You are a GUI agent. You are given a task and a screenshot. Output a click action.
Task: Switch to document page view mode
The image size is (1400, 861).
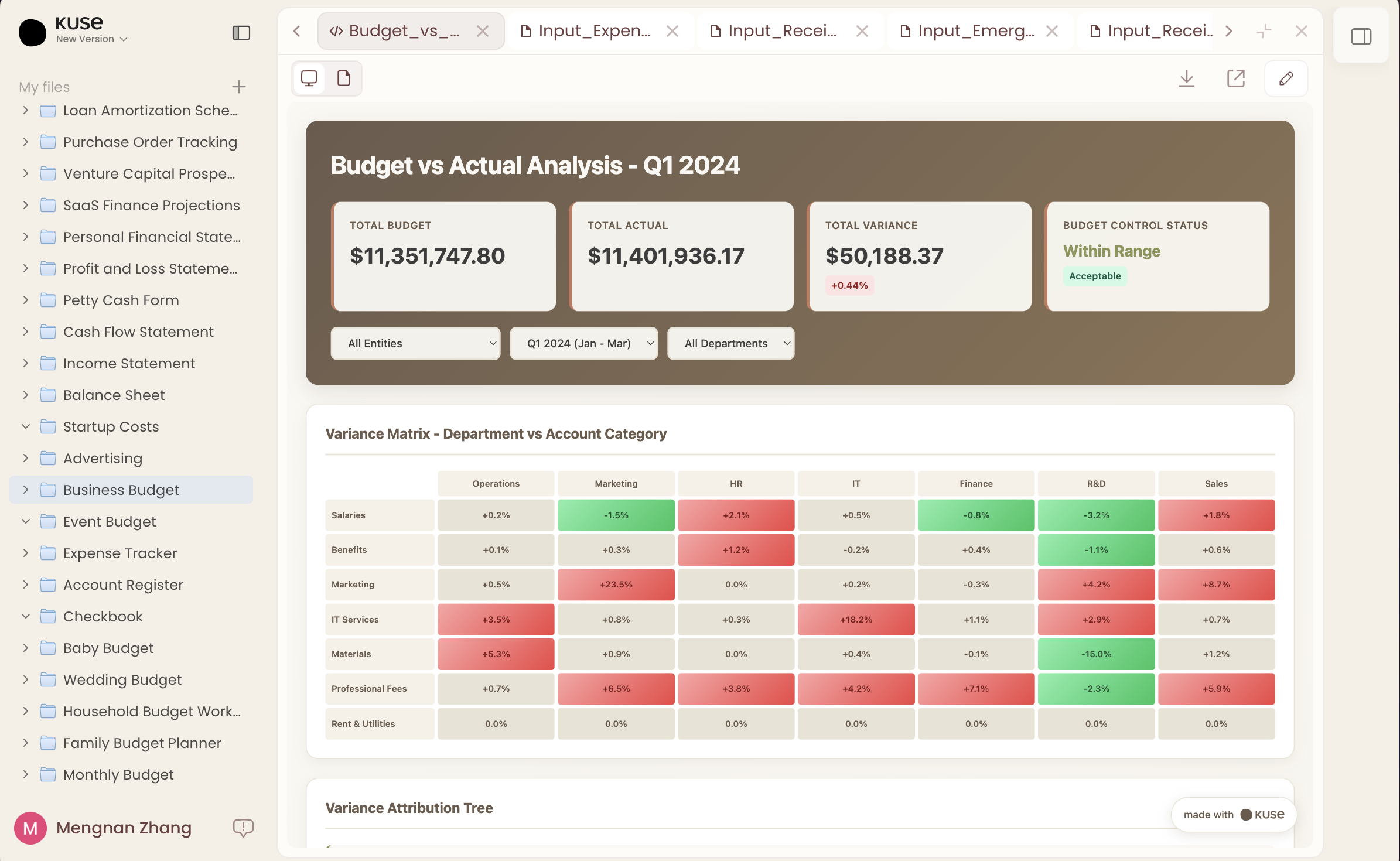[344, 78]
